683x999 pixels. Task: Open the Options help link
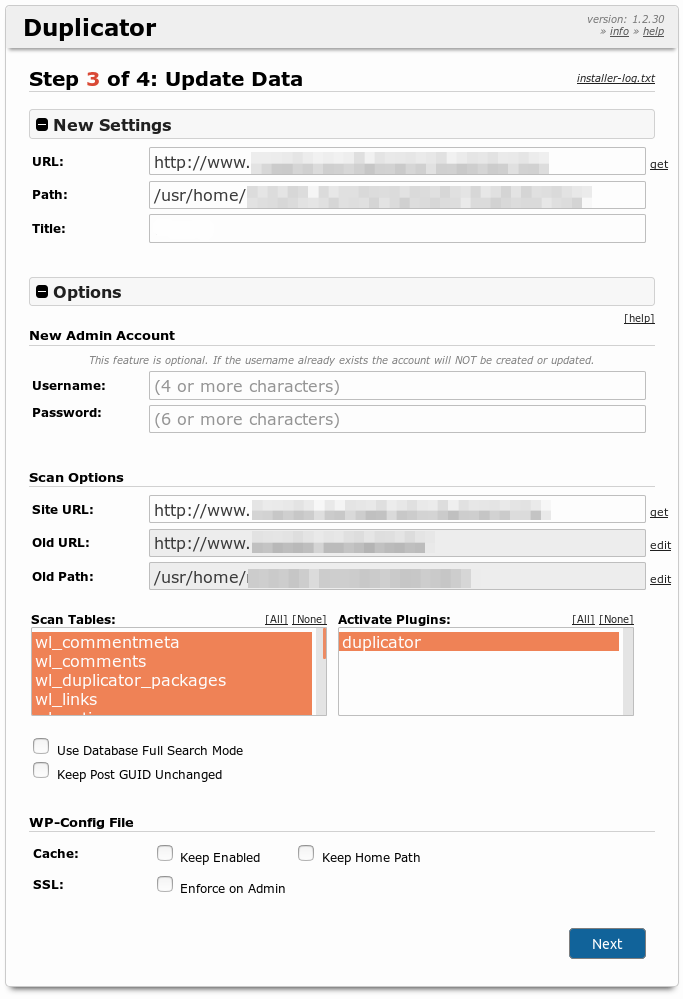tap(639, 318)
